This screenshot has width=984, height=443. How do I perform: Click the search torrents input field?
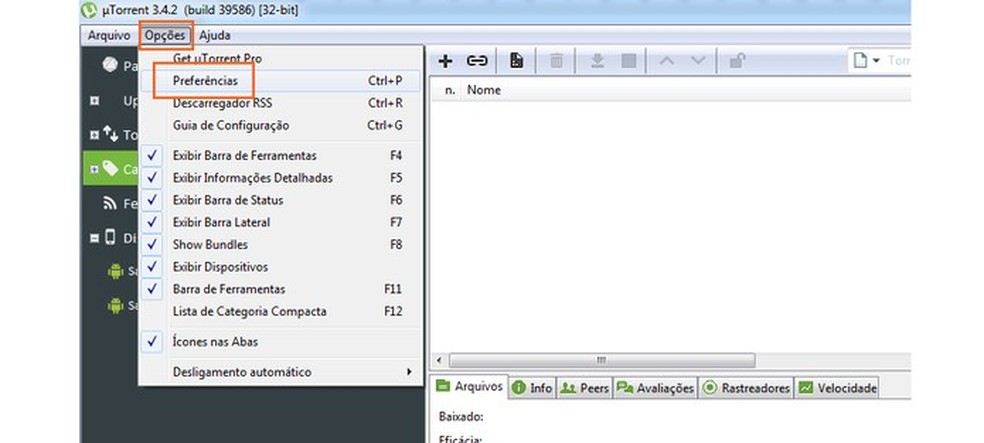(x=898, y=61)
